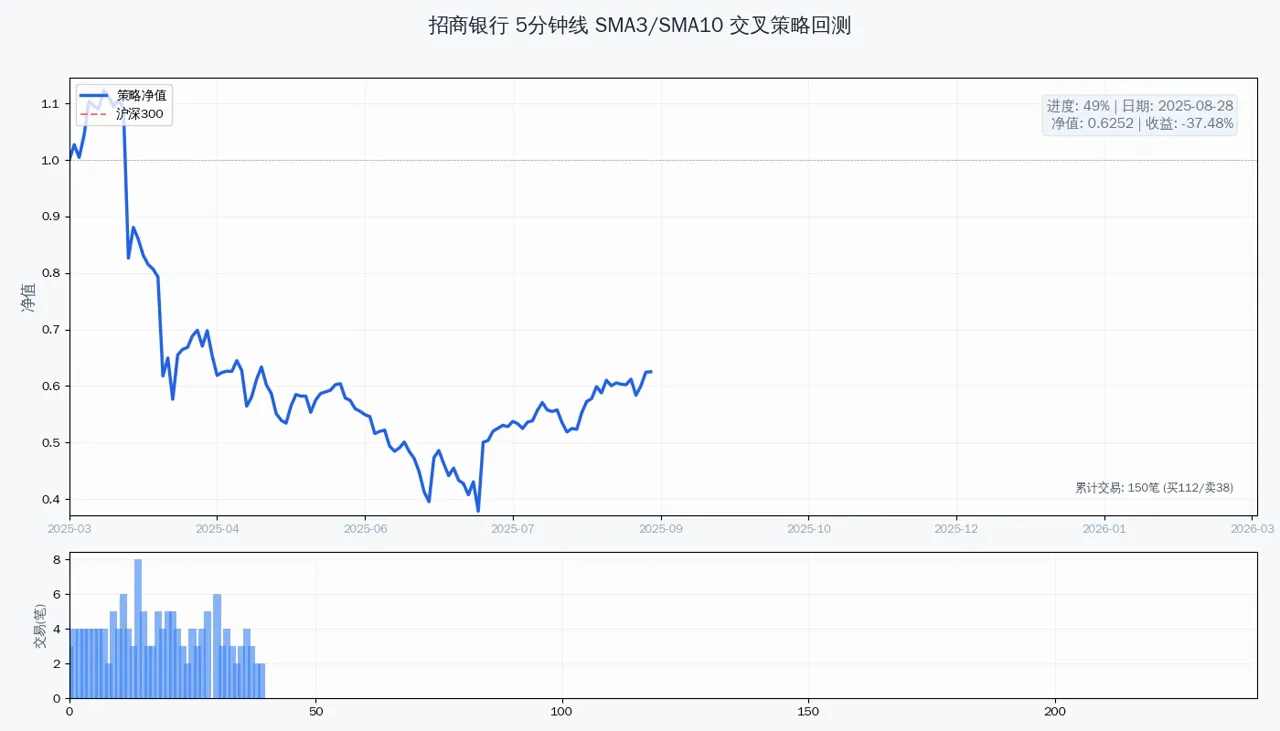1280x731 pixels.
Task: Click the 1.1 tick on the net value axis
Action: 51,104
